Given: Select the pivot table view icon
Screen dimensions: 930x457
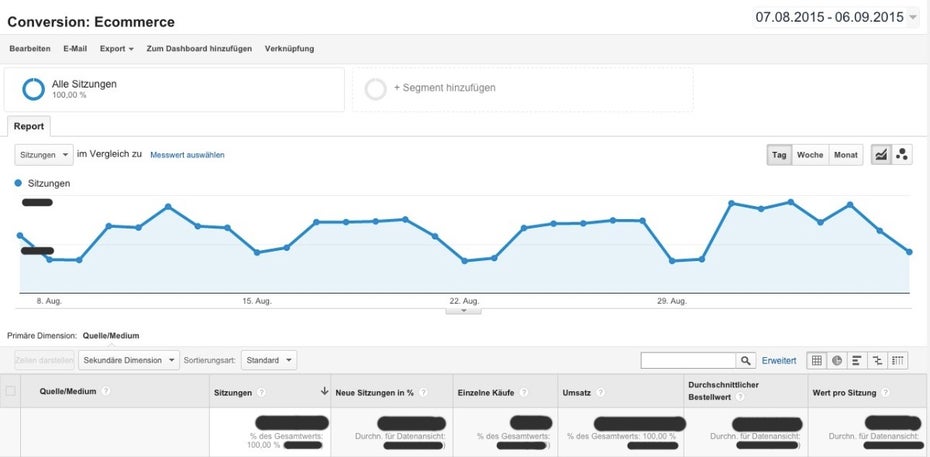Looking at the screenshot, I should [898, 360].
